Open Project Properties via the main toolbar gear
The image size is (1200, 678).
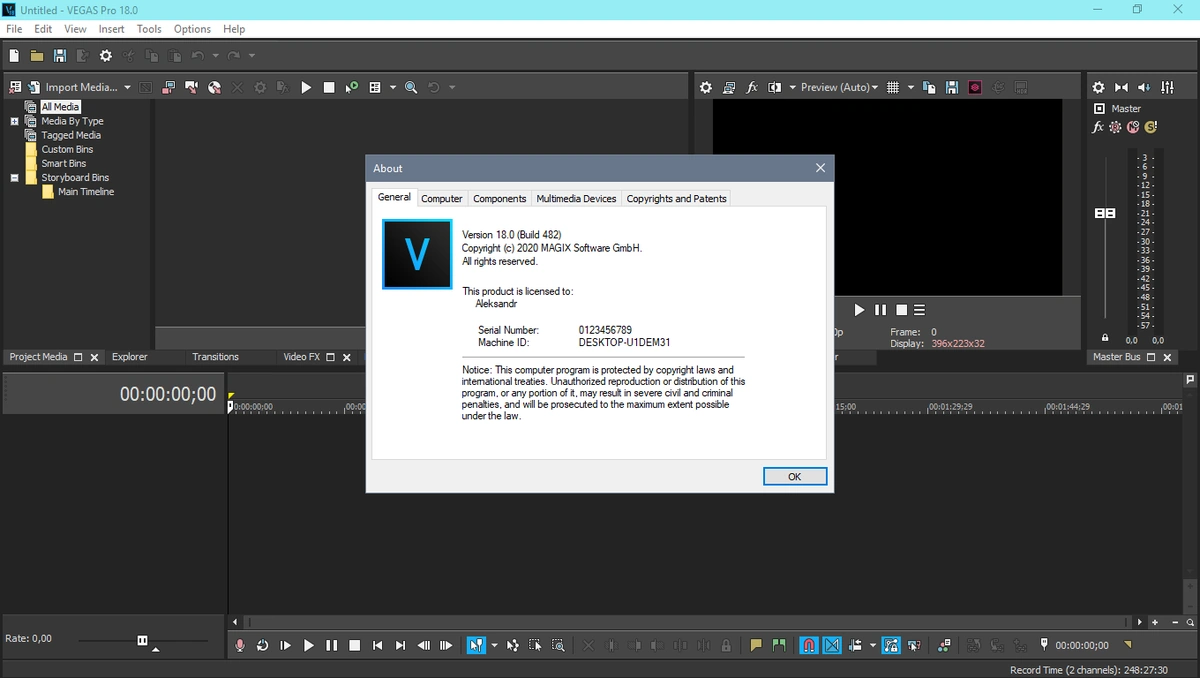pyautogui.click(x=106, y=56)
